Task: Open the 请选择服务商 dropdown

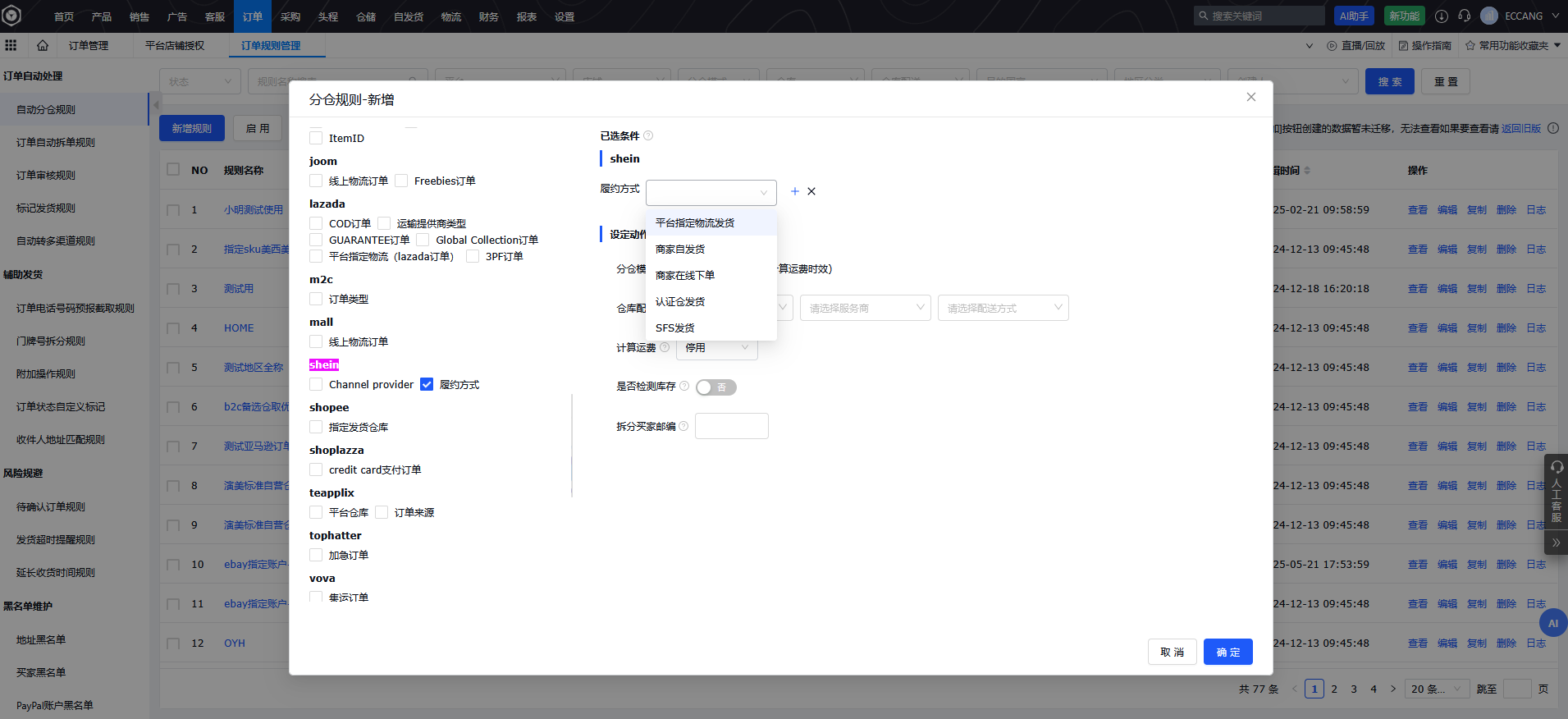Action: [x=865, y=308]
